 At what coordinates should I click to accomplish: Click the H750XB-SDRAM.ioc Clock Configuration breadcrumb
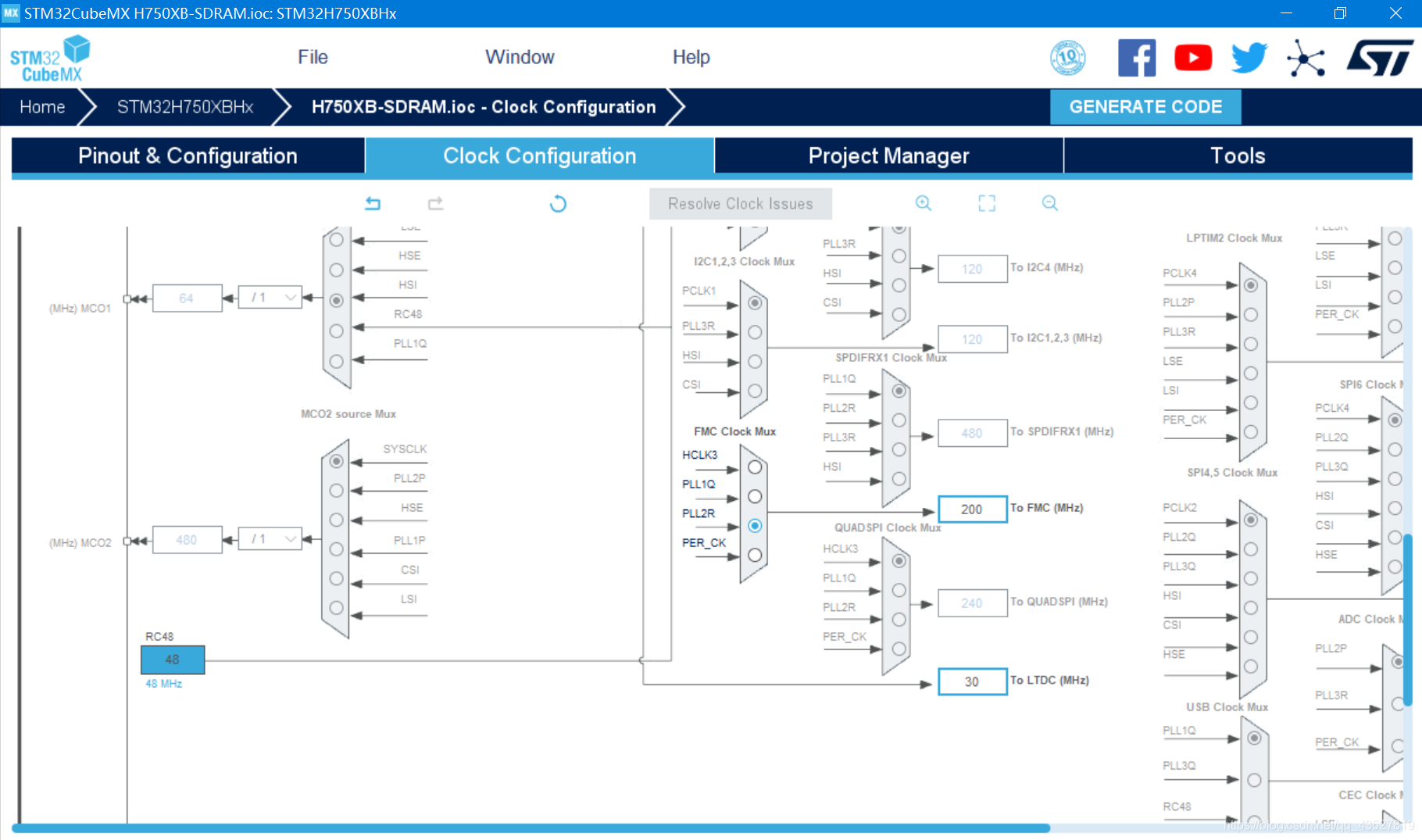click(x=484, y=107)
